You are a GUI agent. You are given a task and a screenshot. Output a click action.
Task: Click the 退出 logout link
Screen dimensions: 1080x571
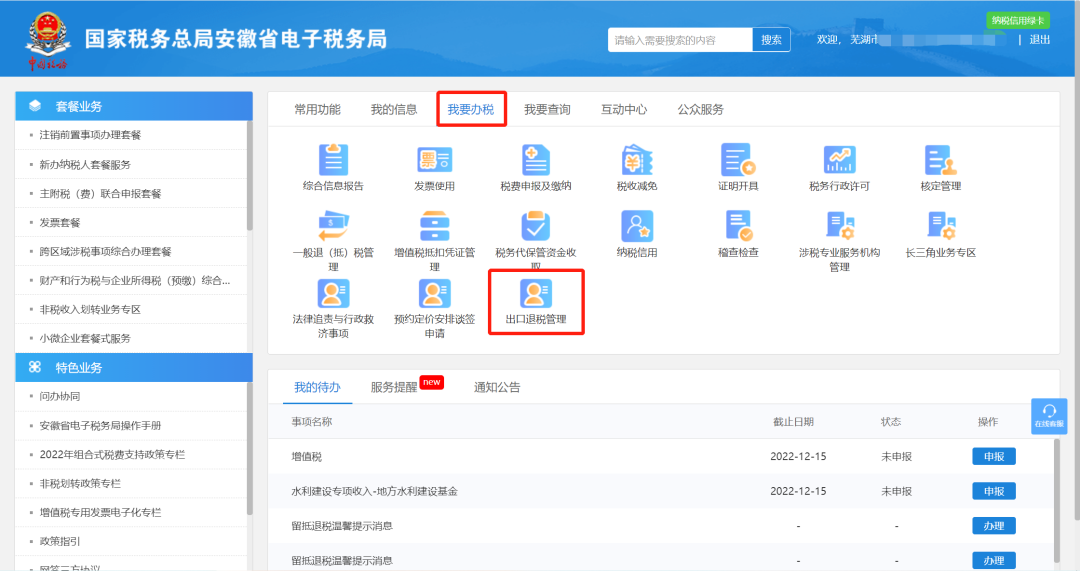1040,40
